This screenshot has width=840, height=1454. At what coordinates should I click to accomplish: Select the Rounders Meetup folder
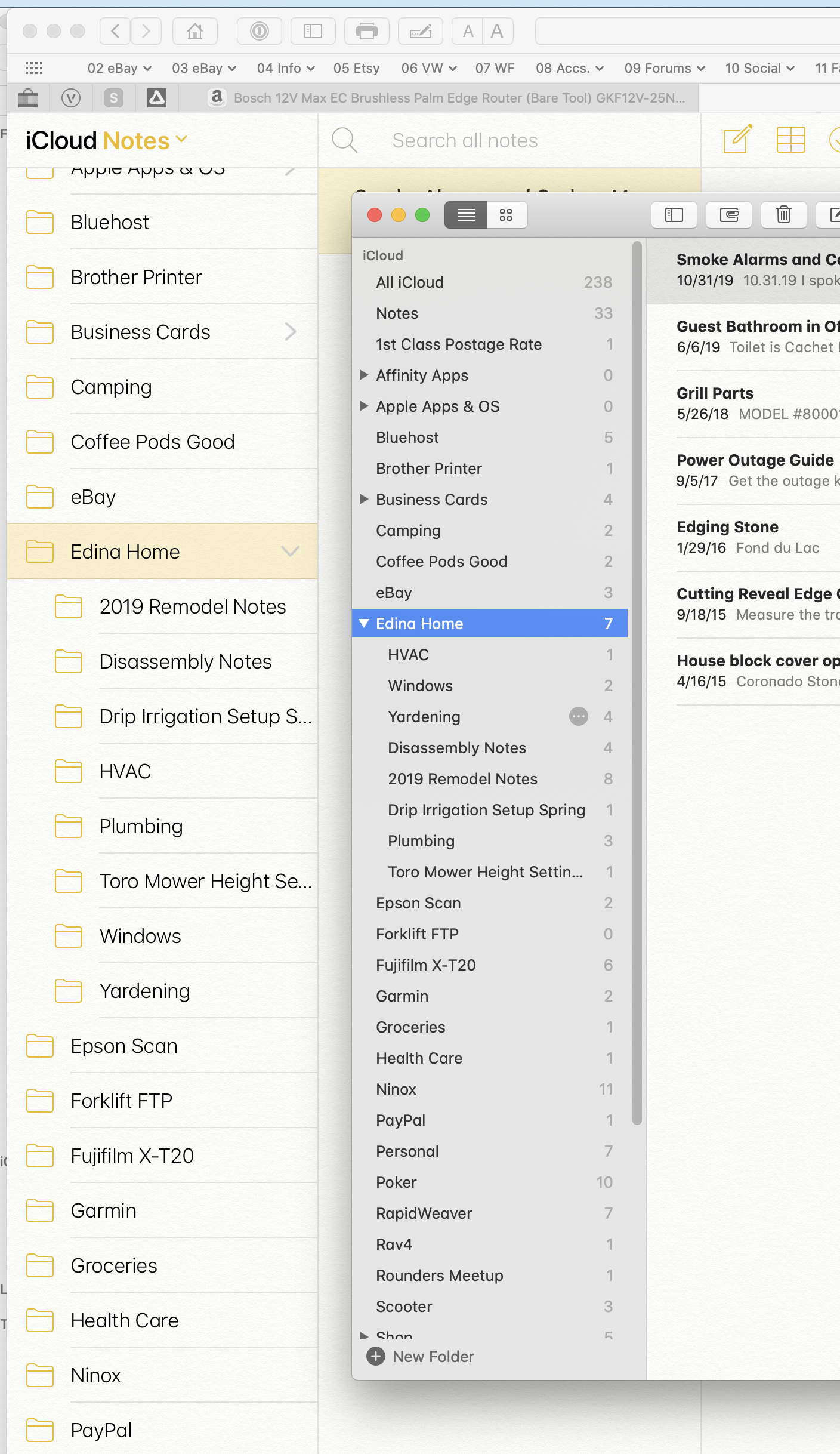(490, 1275)
